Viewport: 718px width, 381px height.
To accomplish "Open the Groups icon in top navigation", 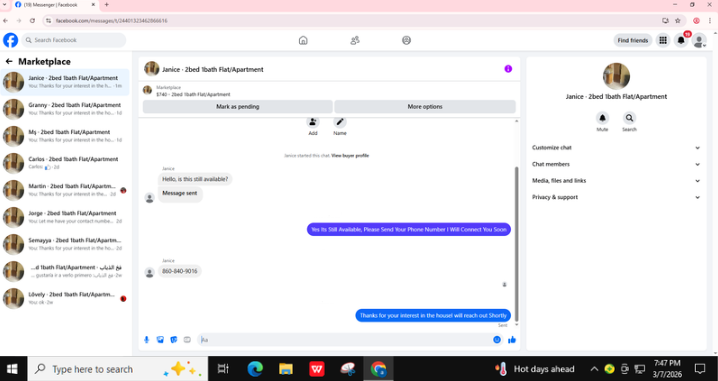I will tap(407, 40).
